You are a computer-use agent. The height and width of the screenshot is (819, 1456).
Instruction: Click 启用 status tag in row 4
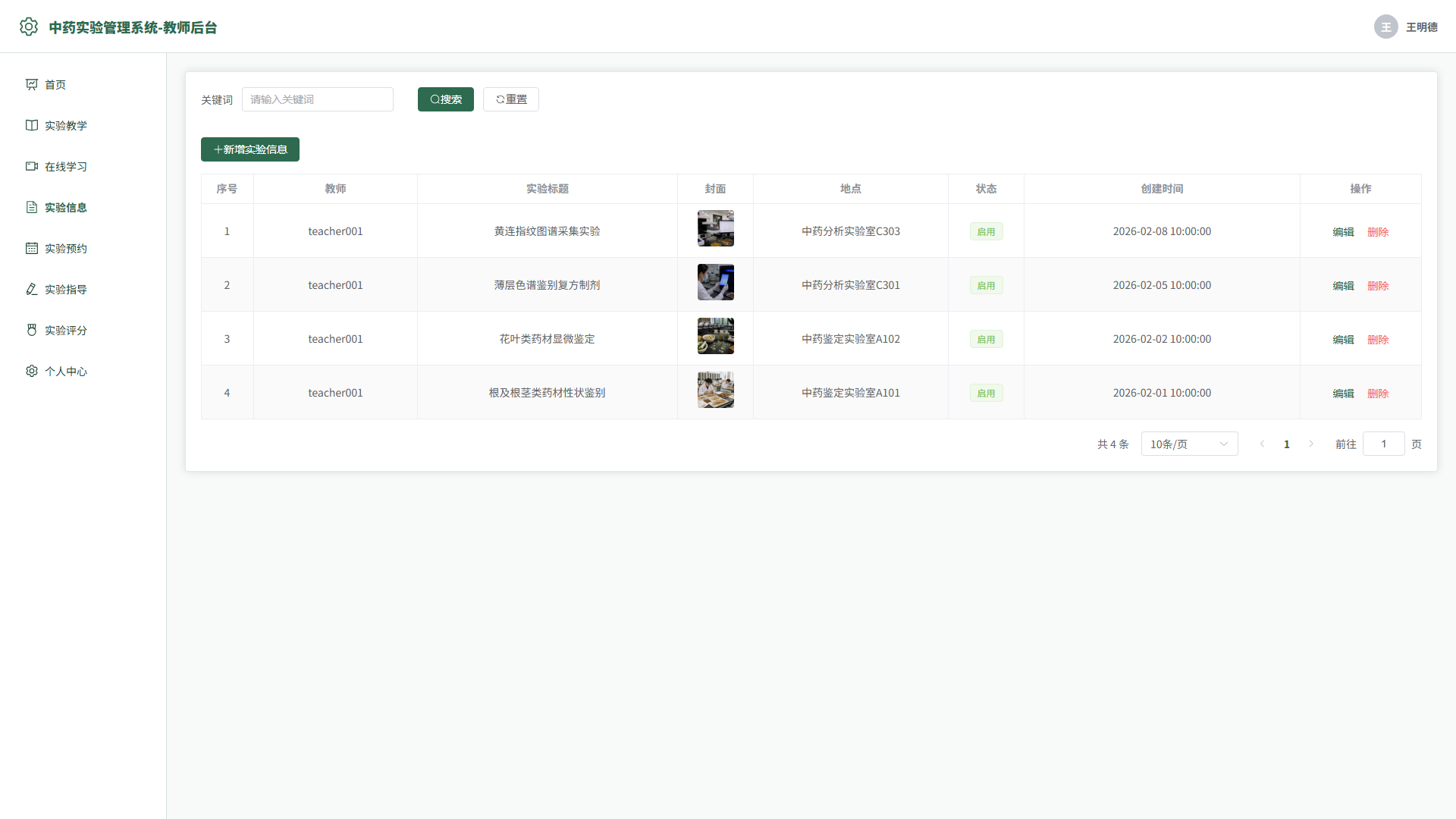click(x=986, y=393)
